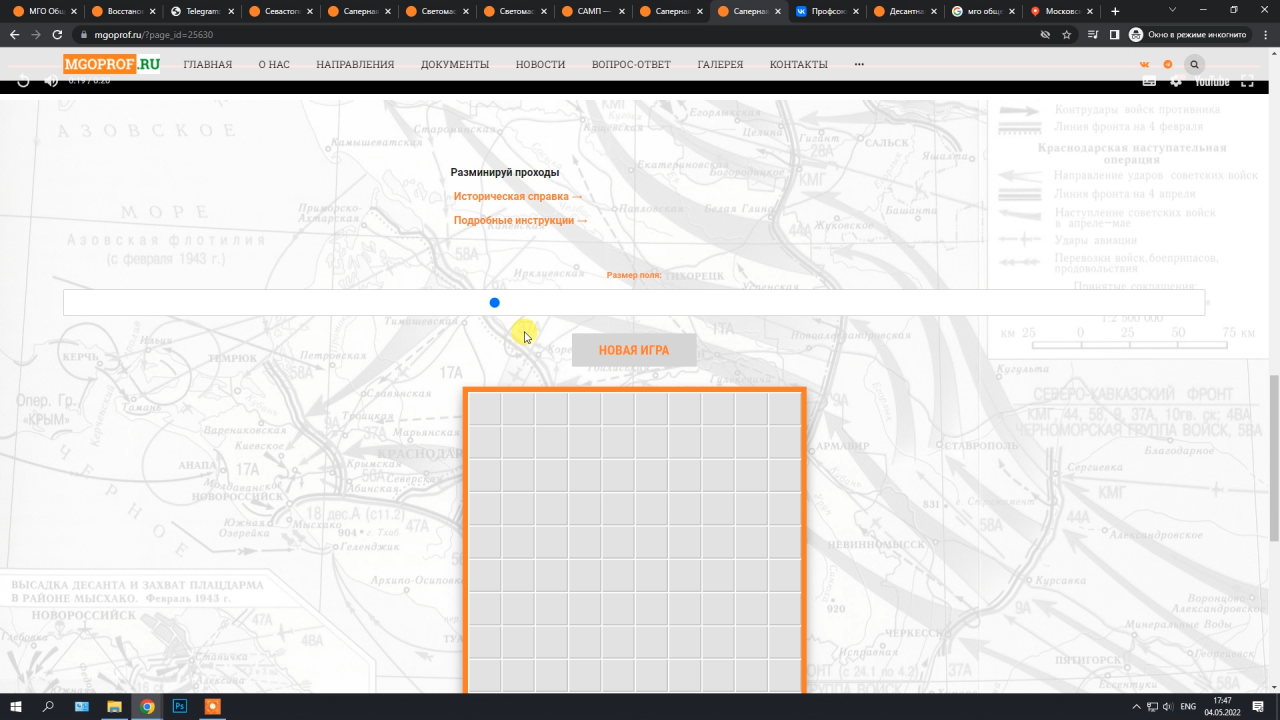
Task: Click the Telegram icon in site header
Action: (1167, 65)
